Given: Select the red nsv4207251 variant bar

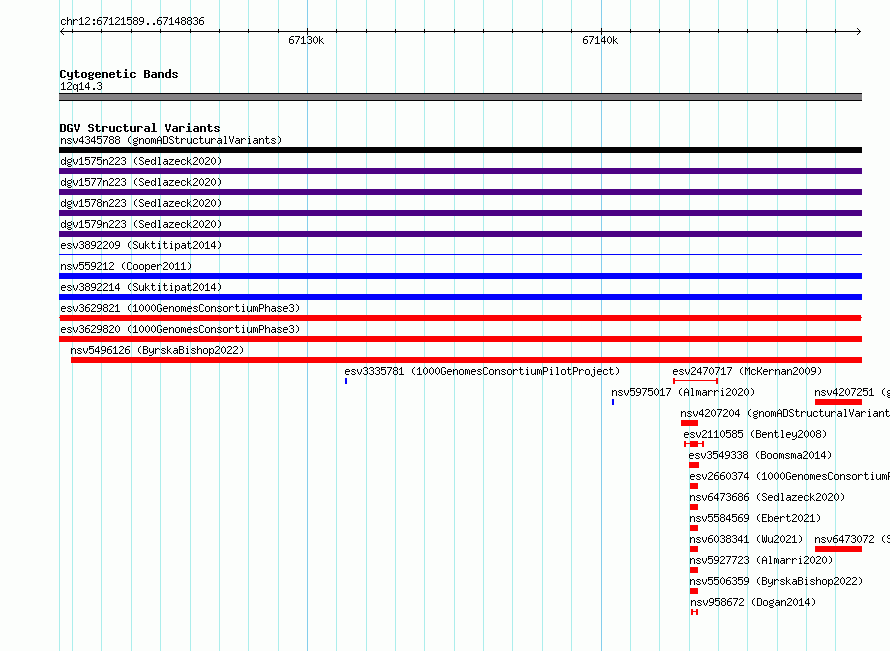Looking at the screenshot, I should point(838,402).
